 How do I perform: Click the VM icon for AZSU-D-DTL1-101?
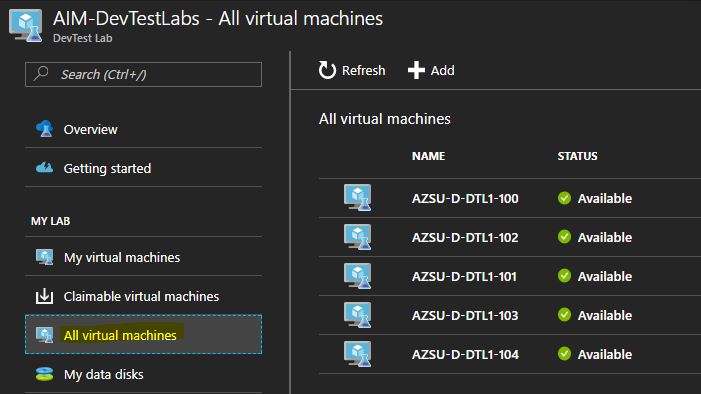tap(358, 276)
